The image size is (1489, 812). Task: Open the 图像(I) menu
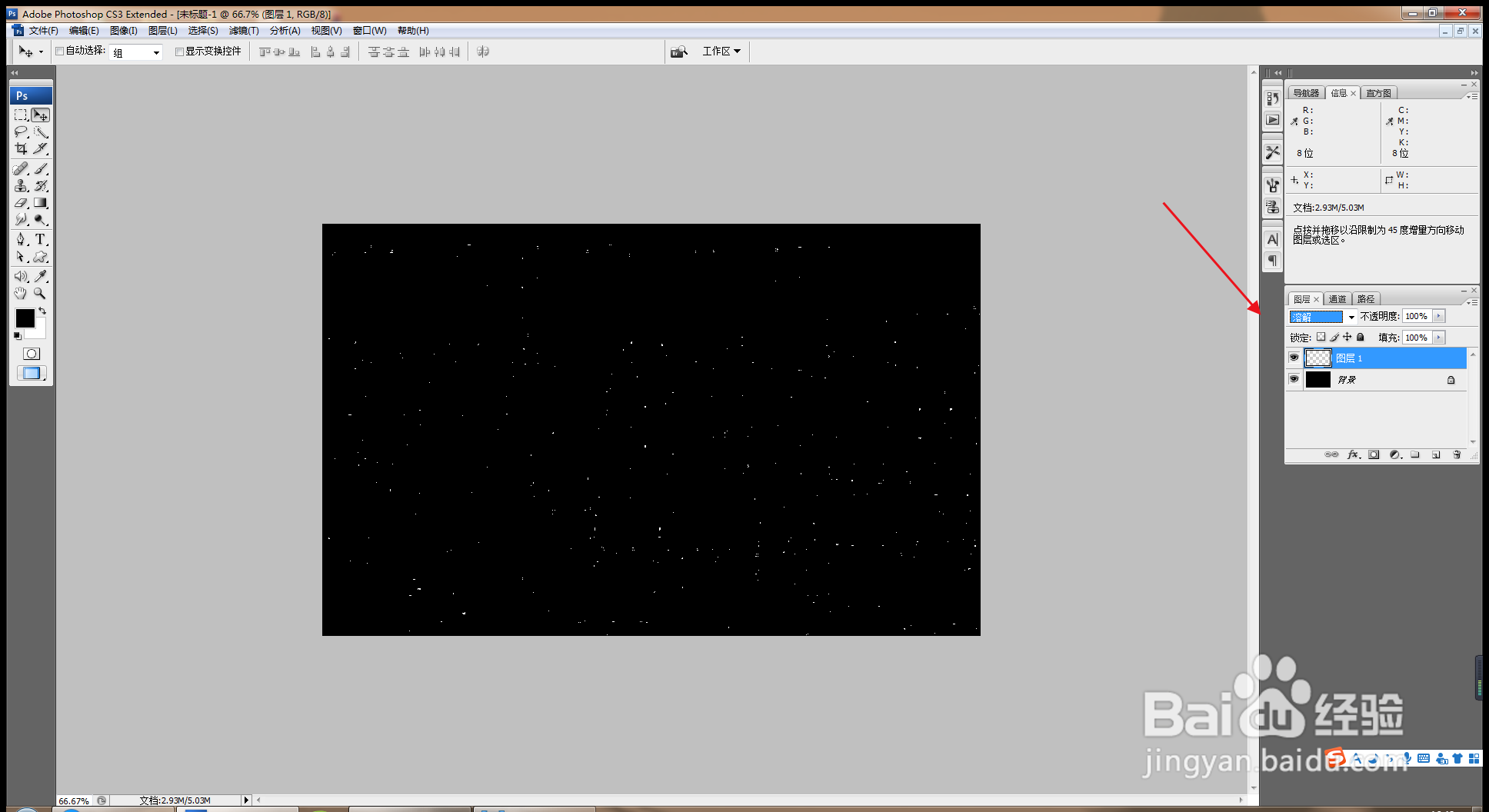click(x=123, y=31)
